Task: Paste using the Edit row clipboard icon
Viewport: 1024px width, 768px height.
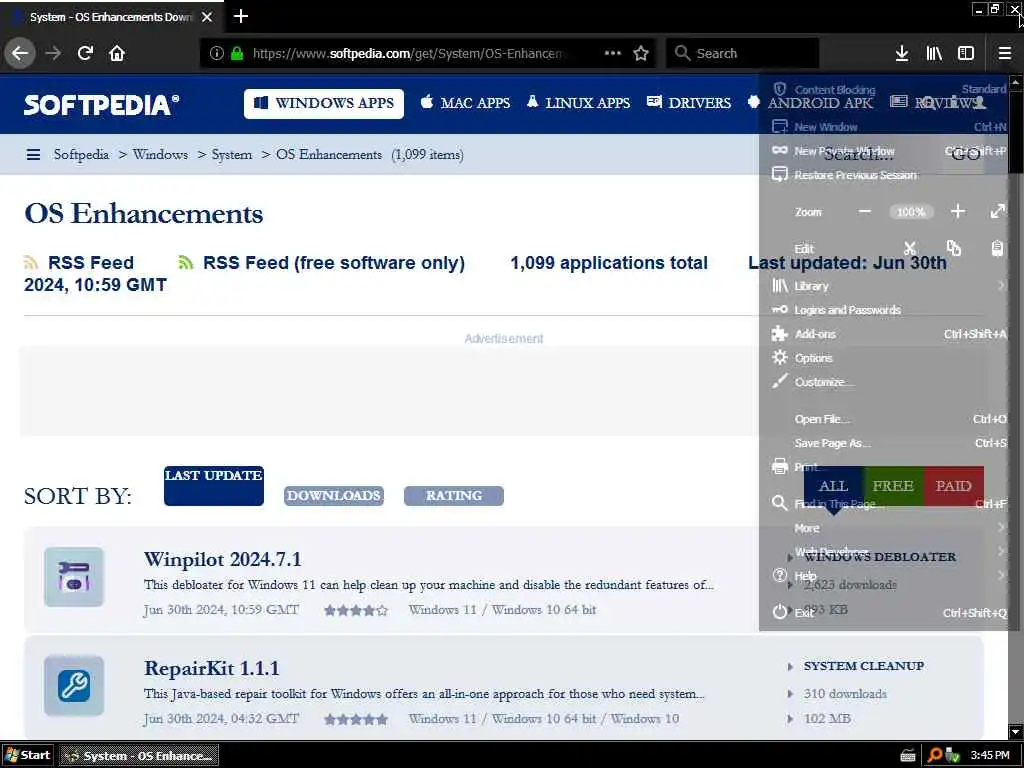Action: (x=997, y=248)
